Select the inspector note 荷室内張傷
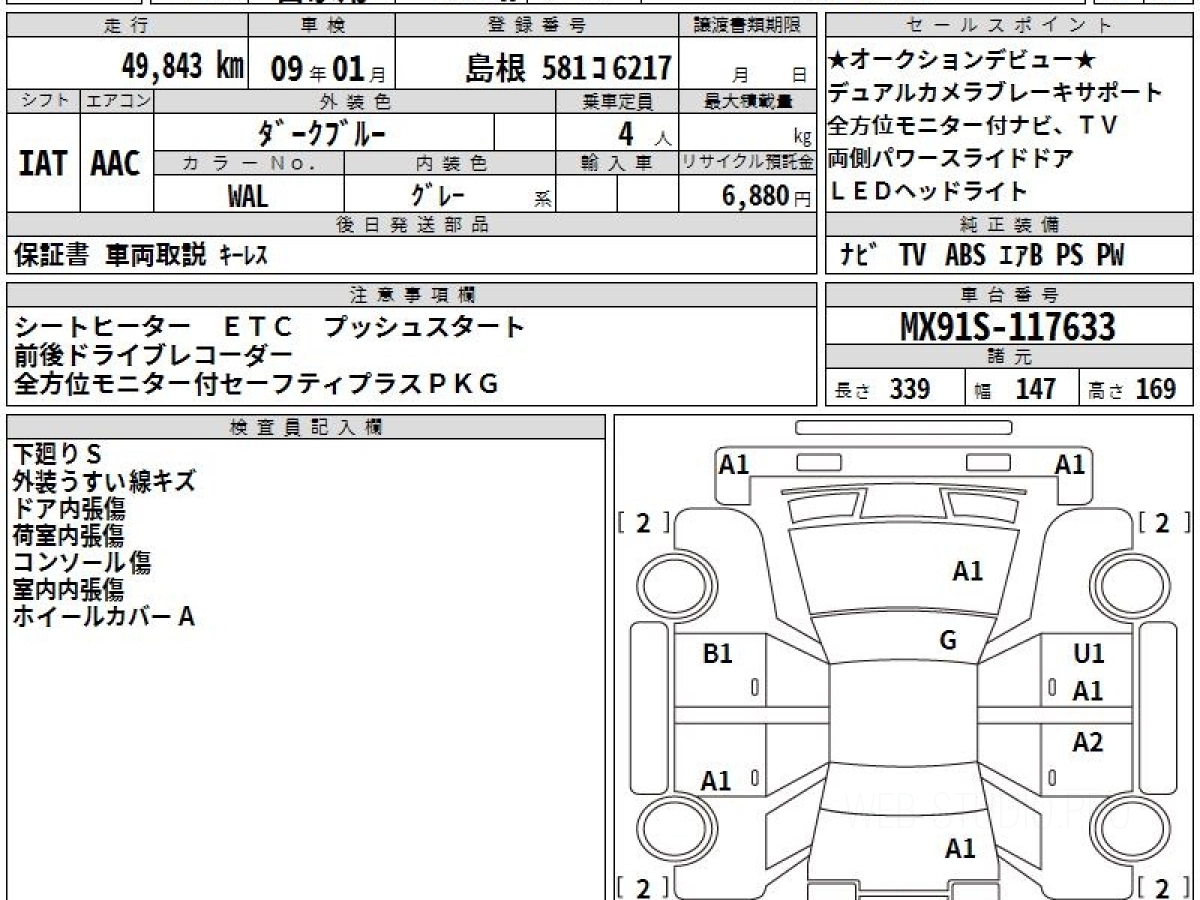 click(x=68, y=535)
